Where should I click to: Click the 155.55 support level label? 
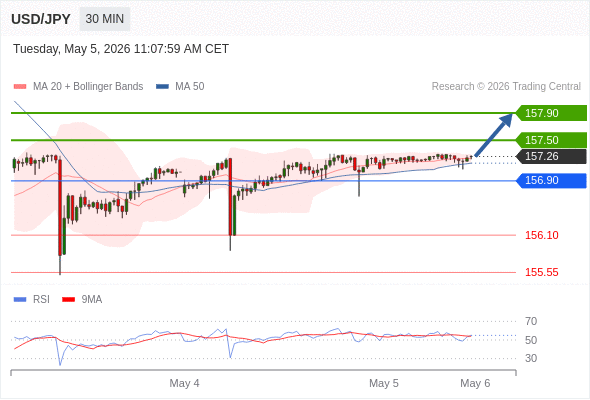click(541, 272)
